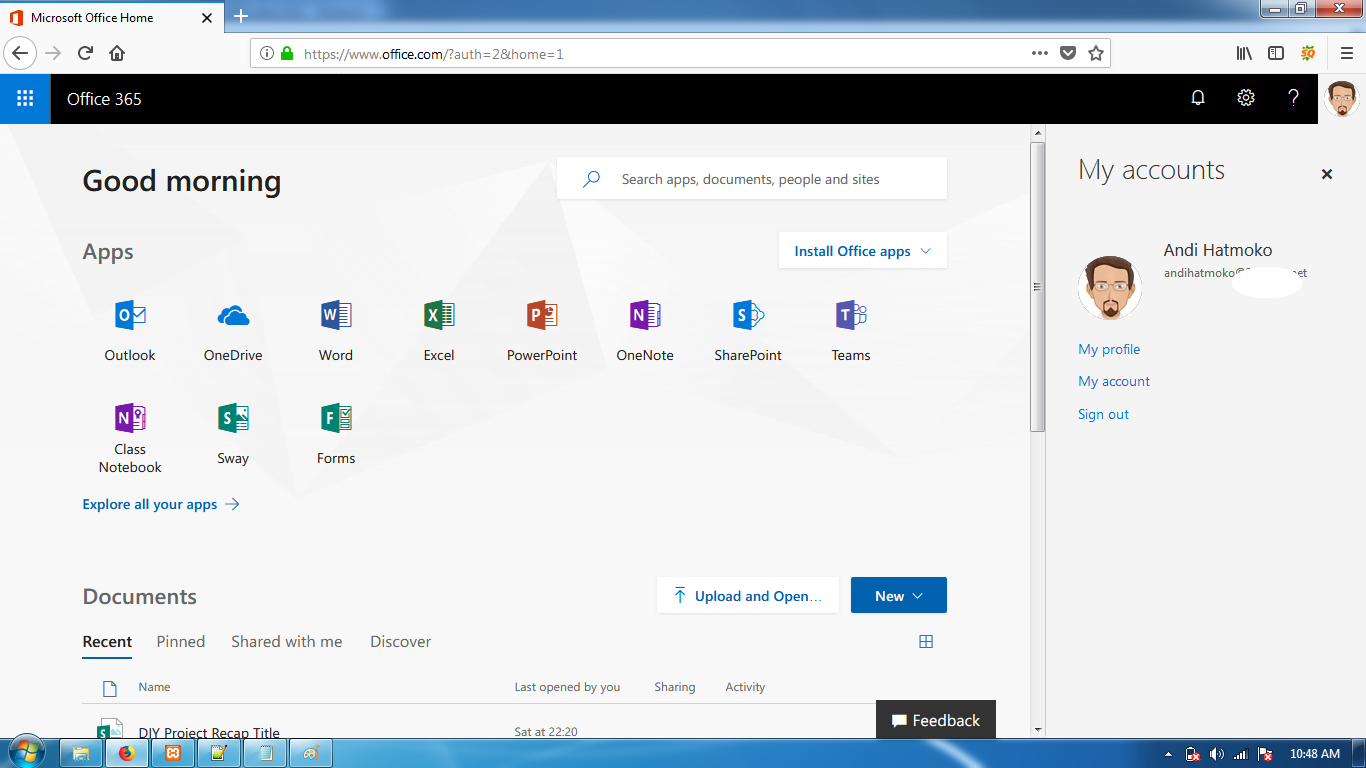Sign out of the account
Viewport: 1366px width, 768px height.
pos(1103,413)
